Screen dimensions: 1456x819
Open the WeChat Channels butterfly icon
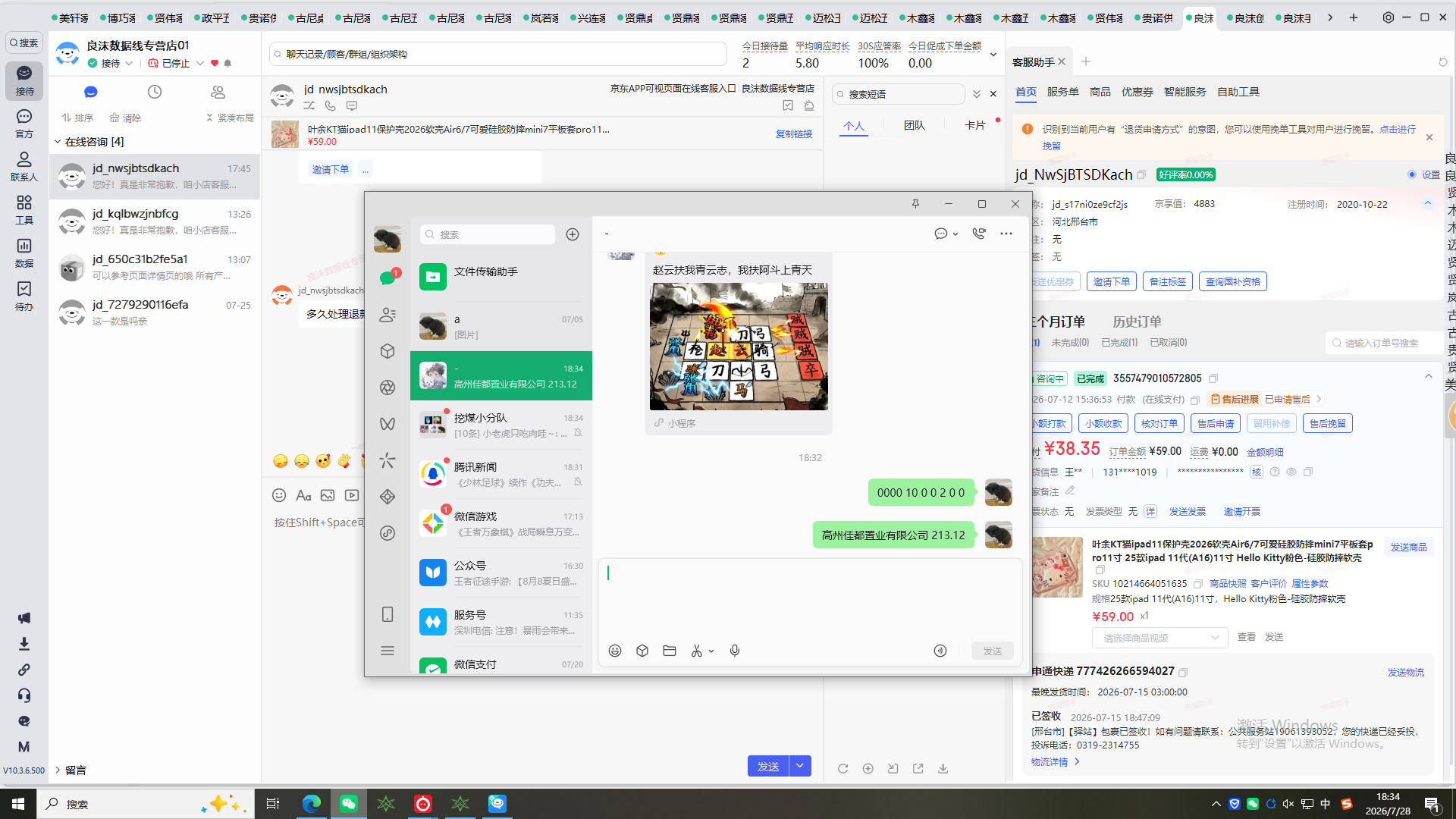coord(388,424)
